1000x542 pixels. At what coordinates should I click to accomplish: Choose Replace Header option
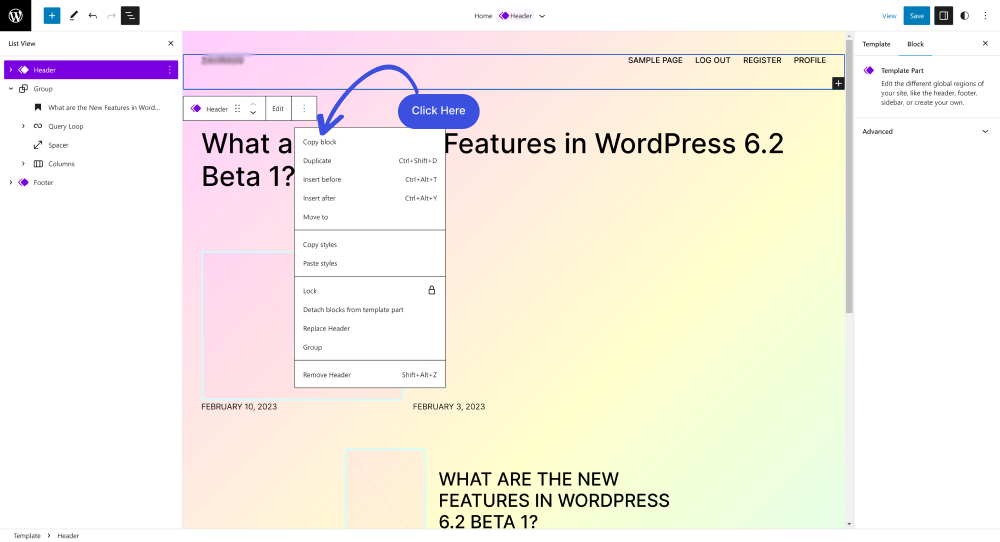pos(370,328)
